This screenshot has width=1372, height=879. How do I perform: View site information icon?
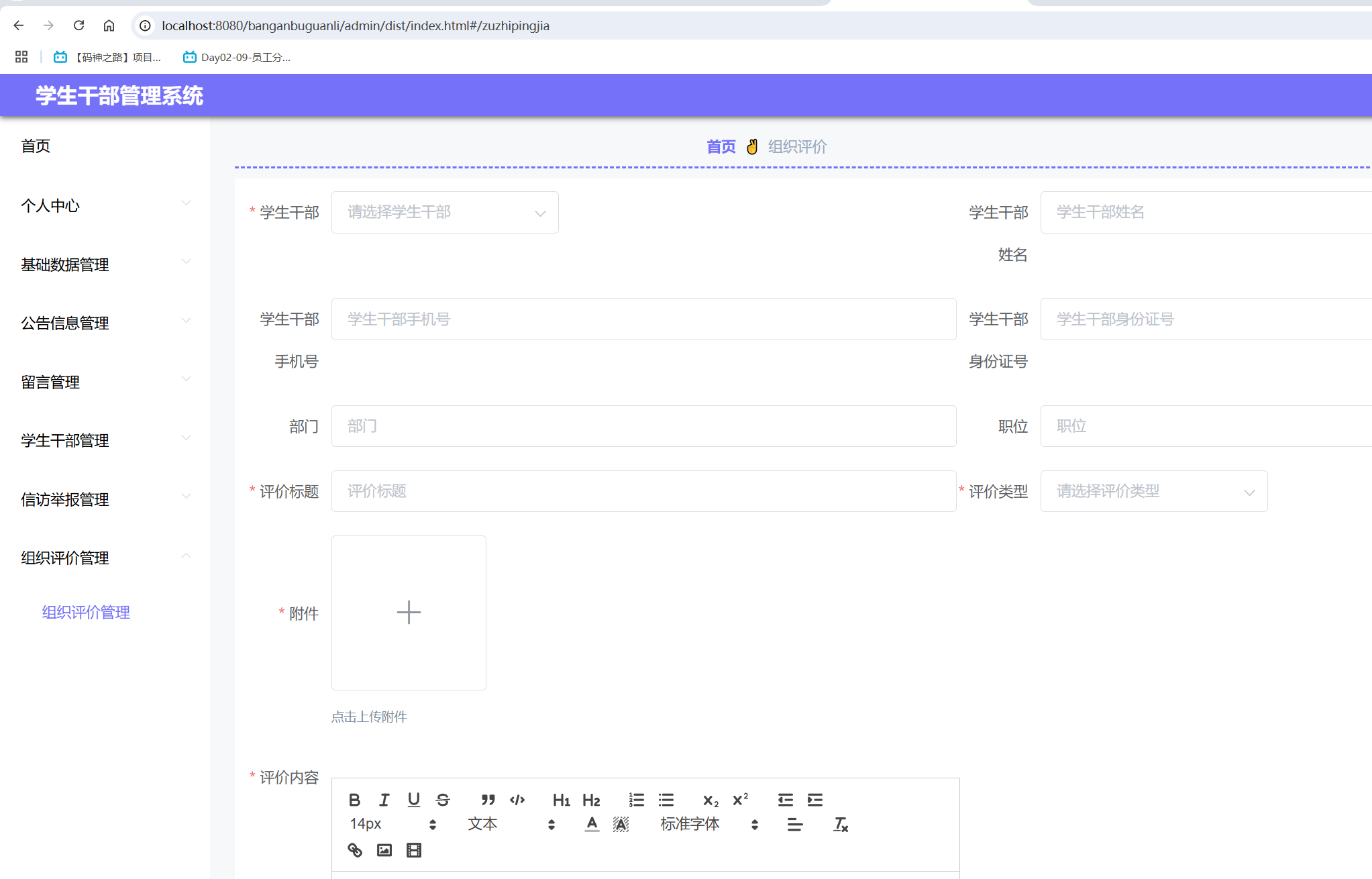point(145,25)
